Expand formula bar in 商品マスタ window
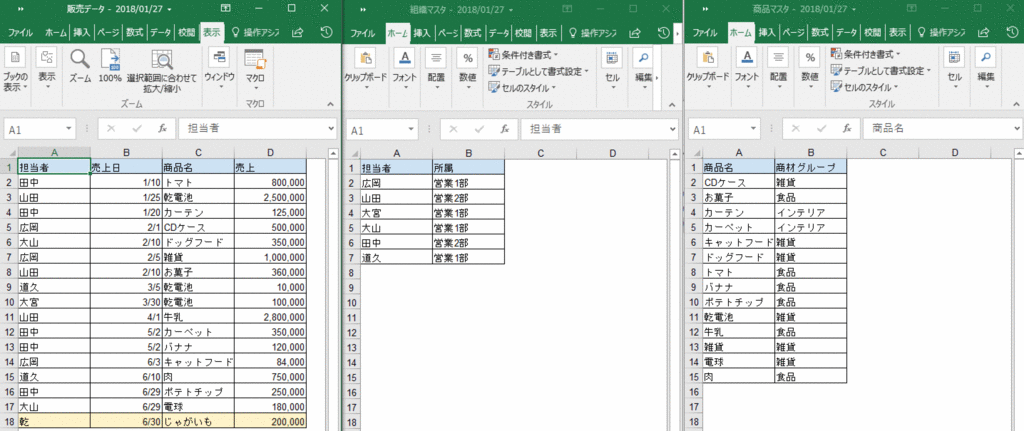This screenshot has width=1024, height=431. tap(1017, 129)
